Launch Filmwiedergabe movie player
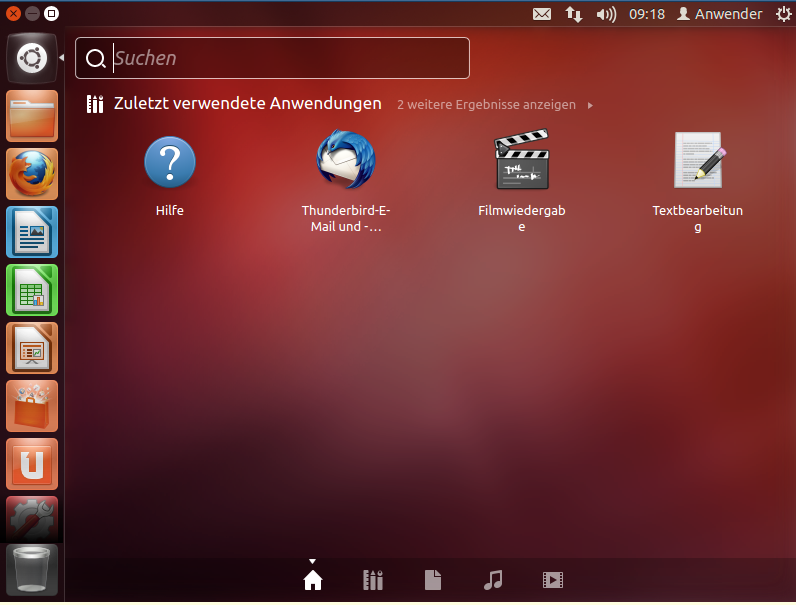Screen dimensions: 796x605 pos(522,182)
